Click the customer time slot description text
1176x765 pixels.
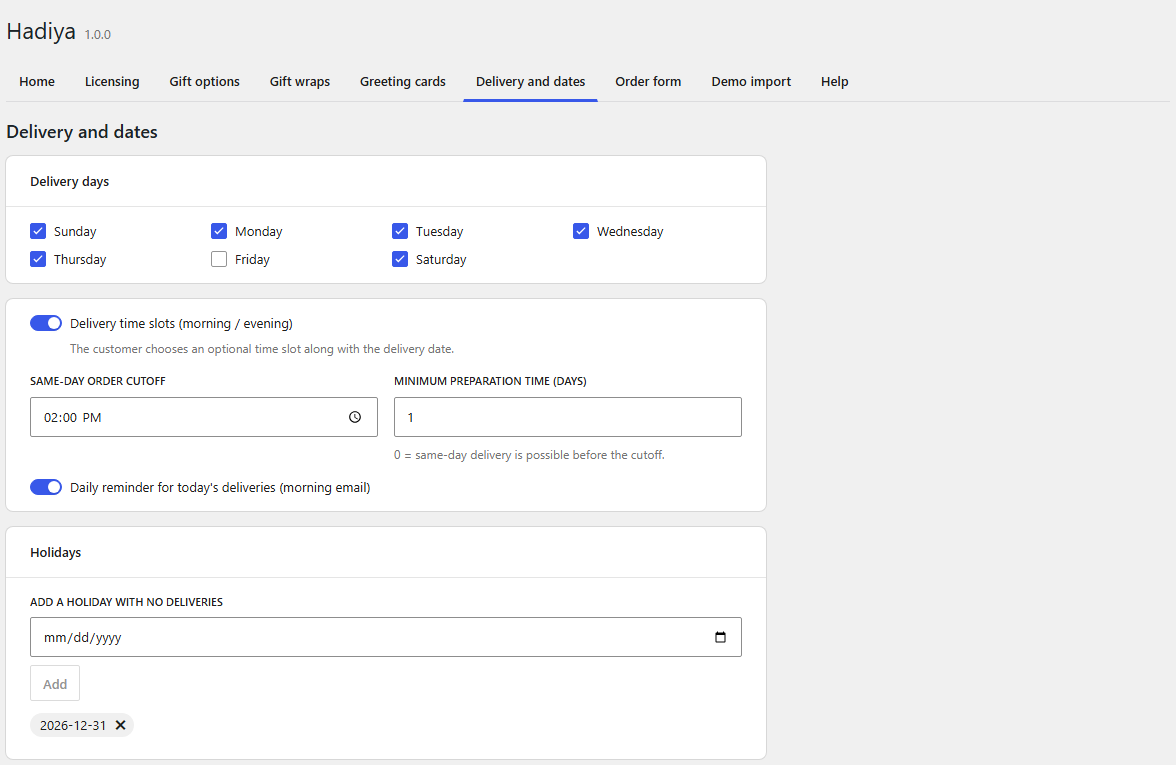pyautogui.click(x=262, y=349)
